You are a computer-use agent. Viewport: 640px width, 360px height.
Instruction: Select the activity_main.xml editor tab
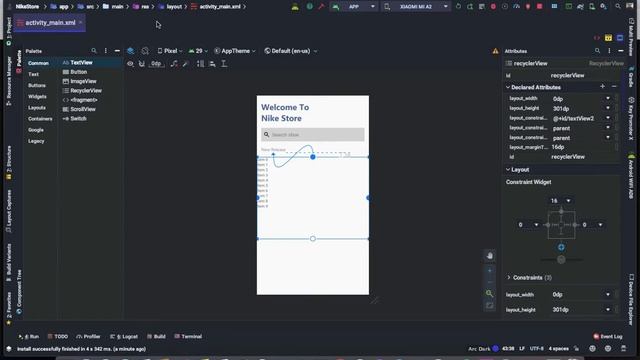coord(50,23)
